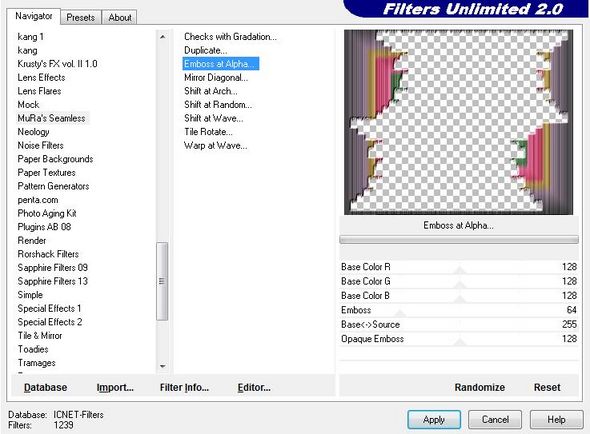Select MuRa's Seamless filter category
590x434 pixels.
point(52,118)
